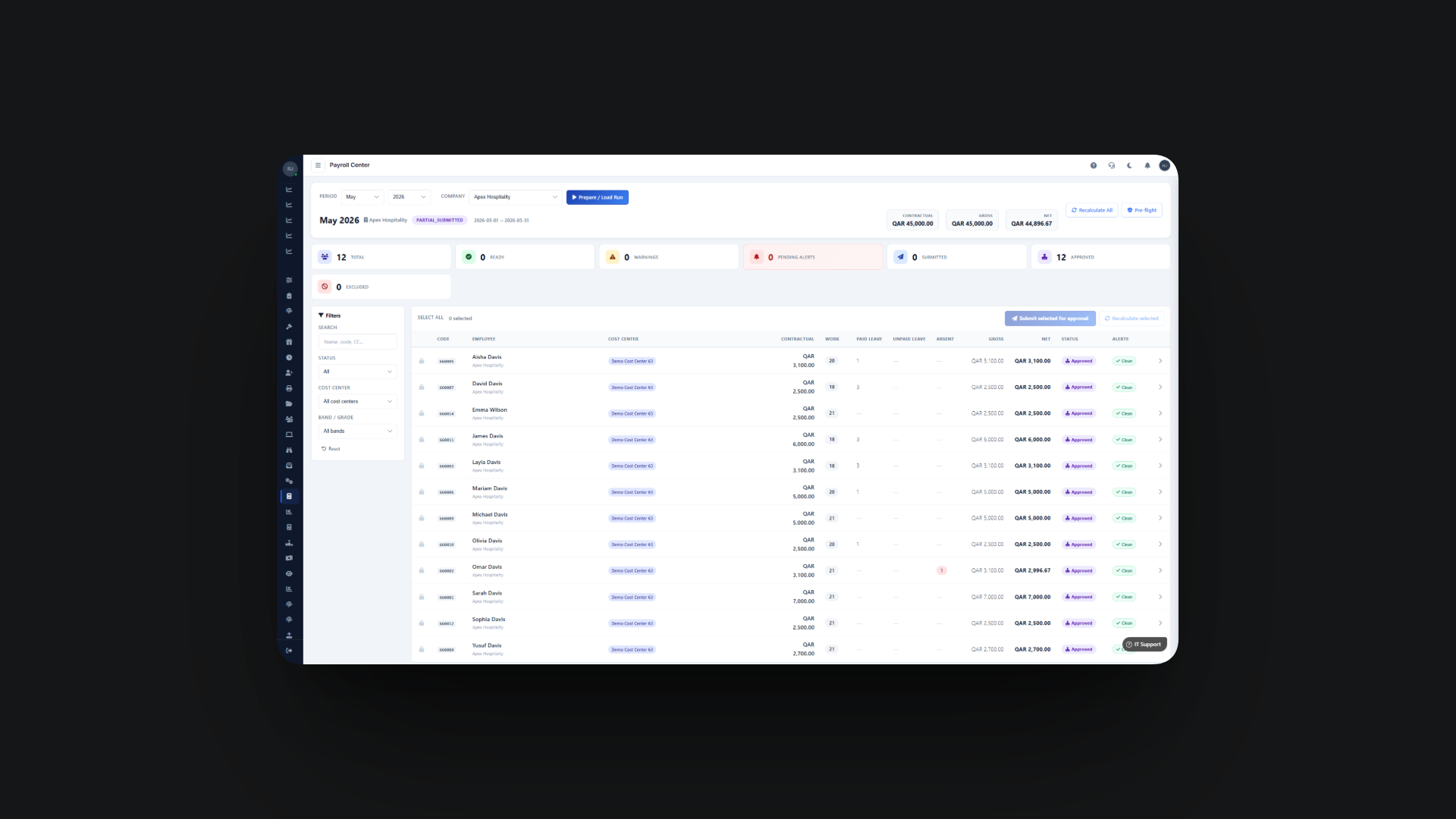Viewport: 1456px width, 819px height.
Task: Click the lock icon on Aisha Davis row
Action: point(422,361)
